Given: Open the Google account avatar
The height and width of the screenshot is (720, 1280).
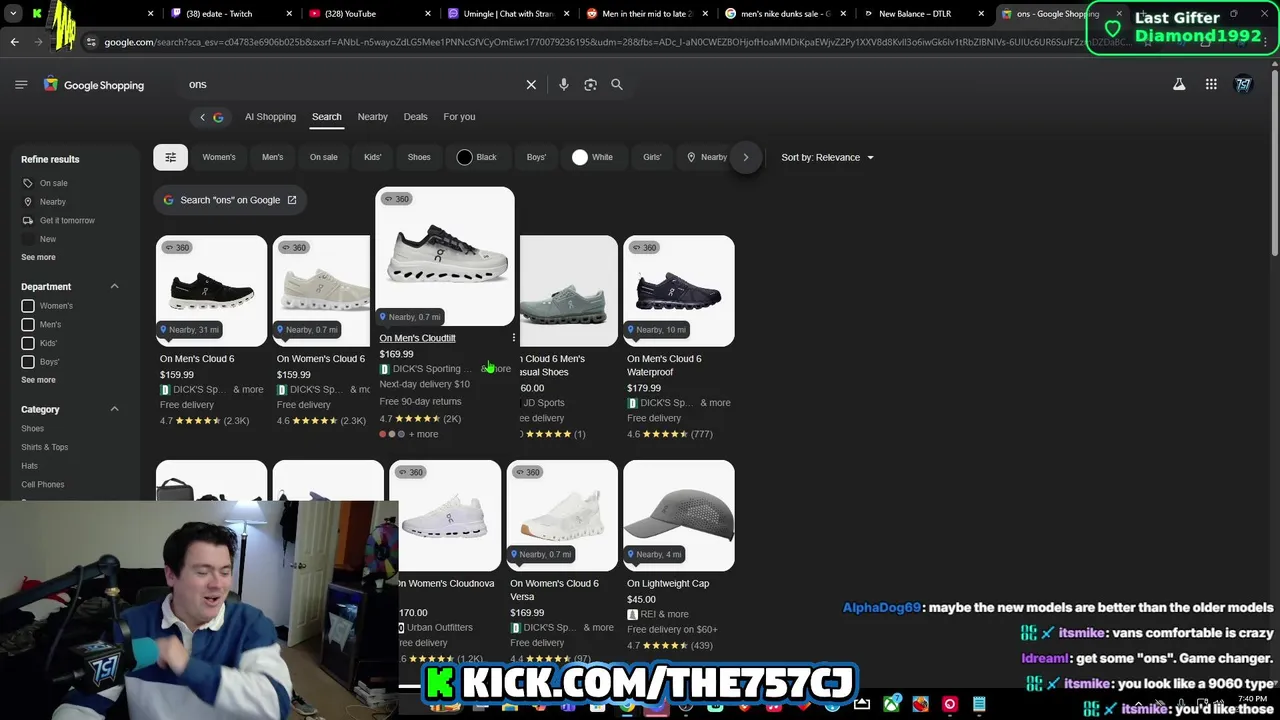Looking at the screenshot, I should (1243, 85).
